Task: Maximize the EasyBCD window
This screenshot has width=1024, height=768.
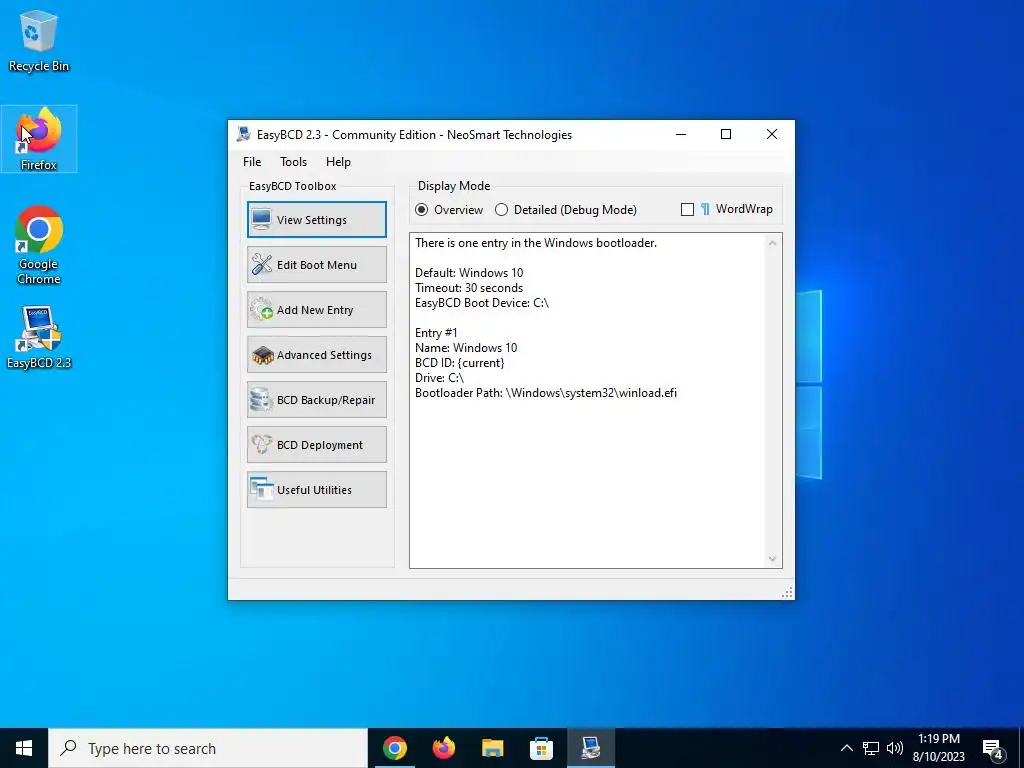Action: click(726, 135)
